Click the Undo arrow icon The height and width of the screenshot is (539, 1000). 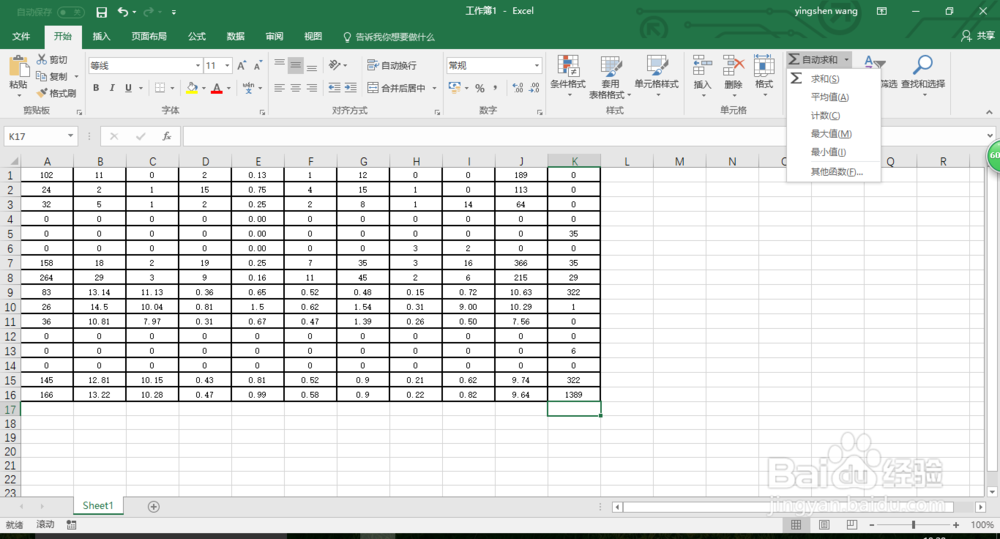point(123,11)
